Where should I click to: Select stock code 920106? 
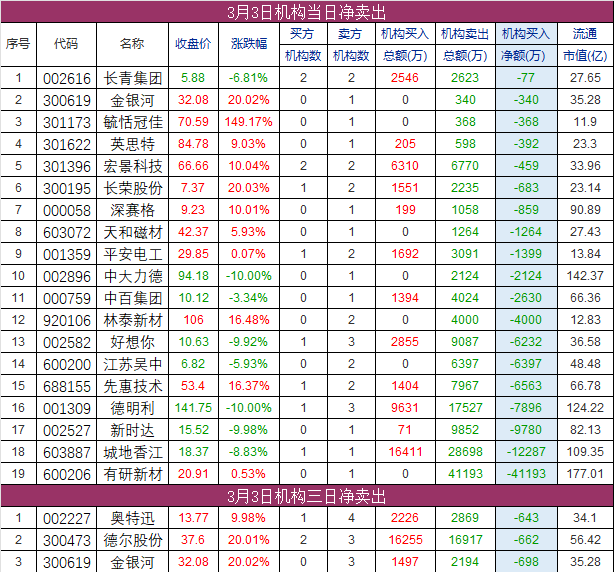pyautogui.click(x=67, y=321)
